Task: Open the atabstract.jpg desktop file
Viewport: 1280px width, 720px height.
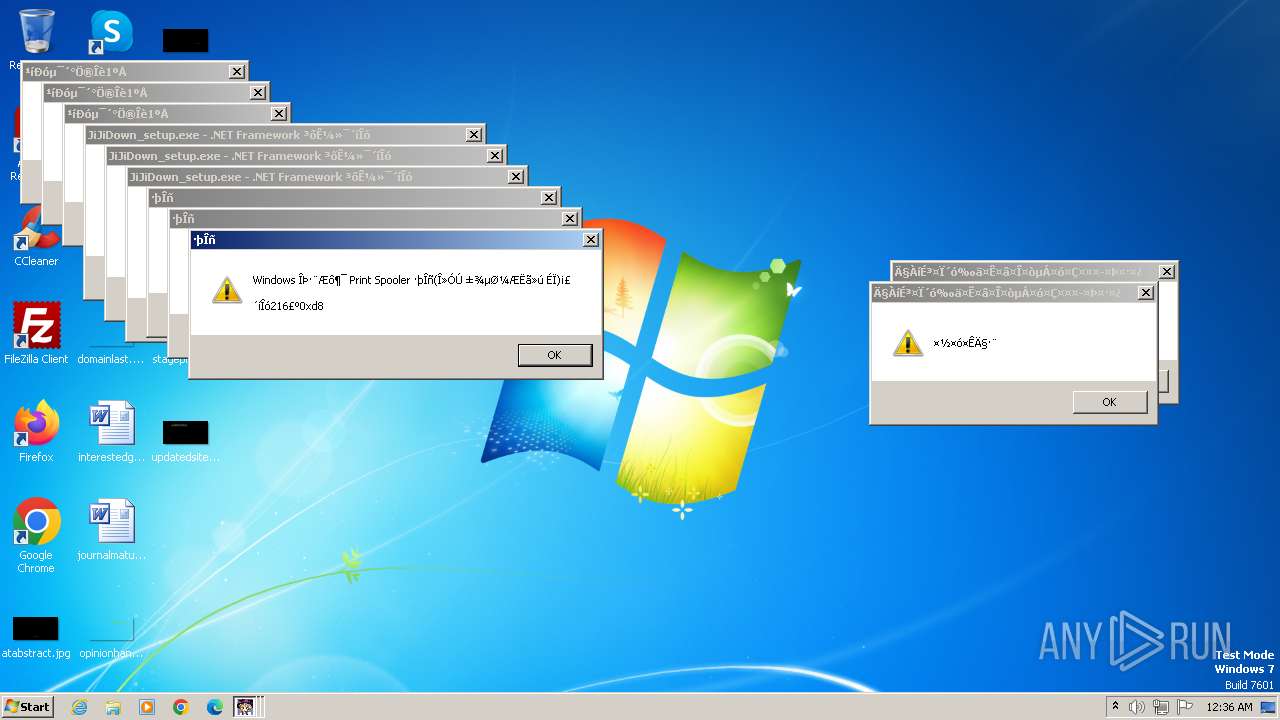Action: (x=36, y=637)
